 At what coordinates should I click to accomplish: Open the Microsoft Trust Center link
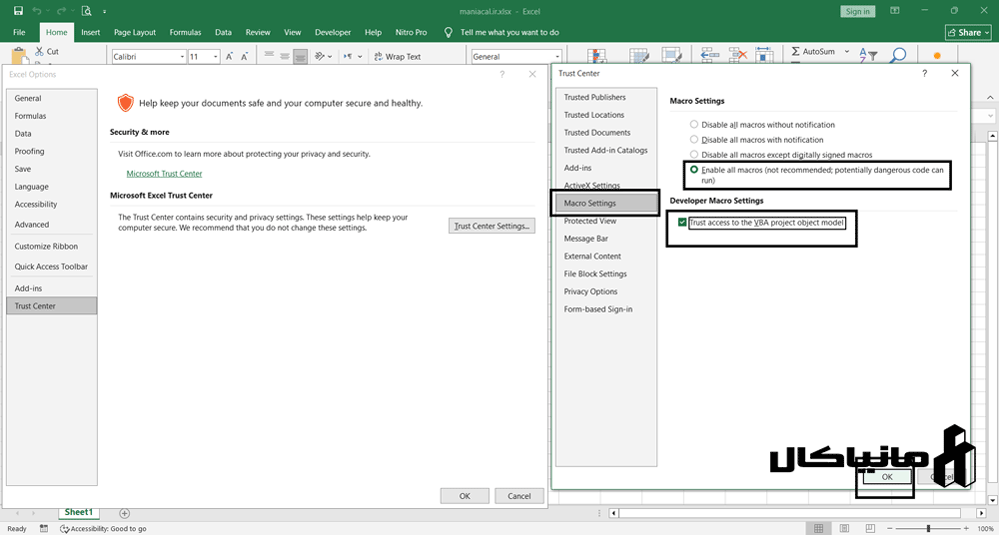pos(164,174)
